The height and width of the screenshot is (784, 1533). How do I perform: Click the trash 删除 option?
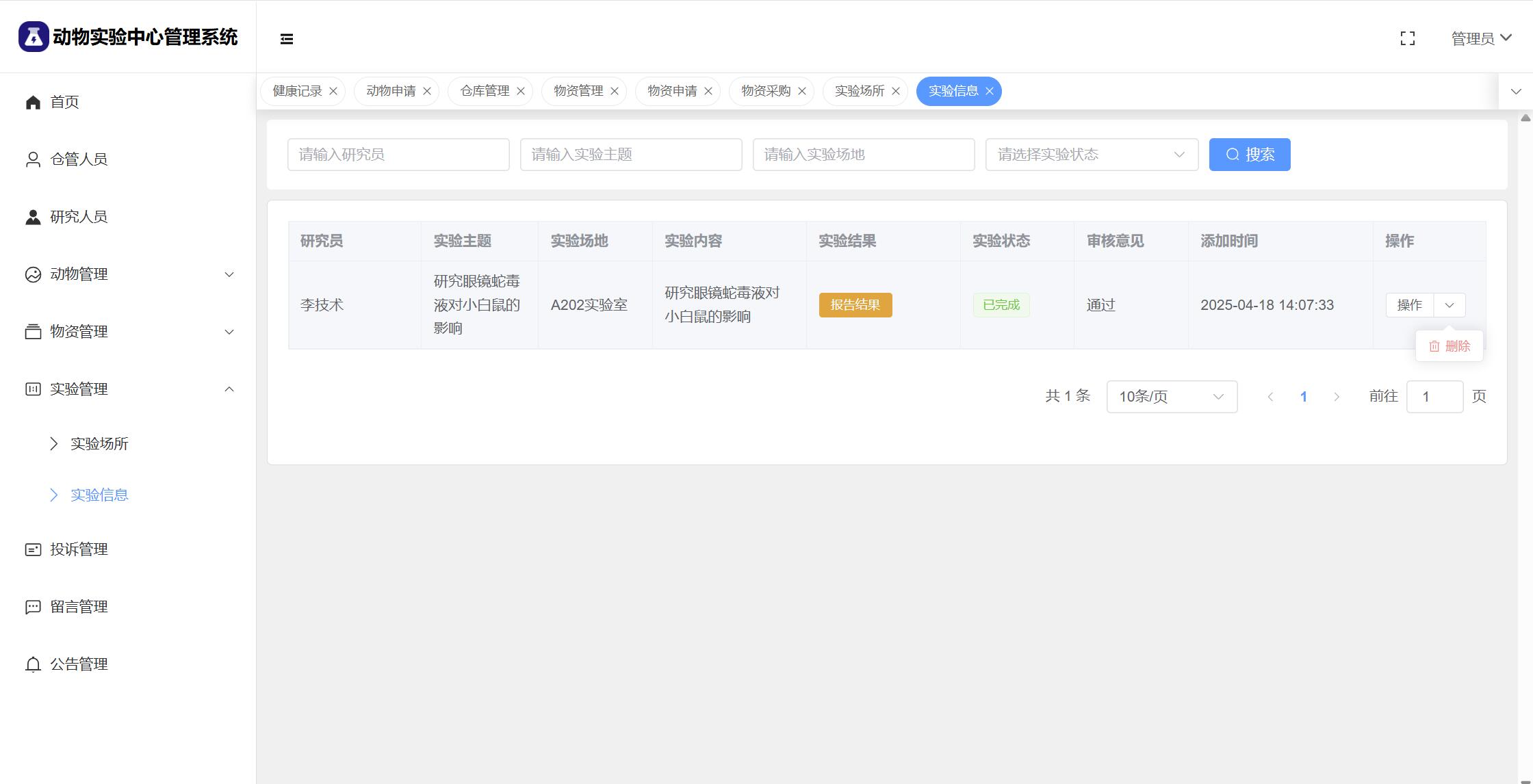pos(1450,346)
